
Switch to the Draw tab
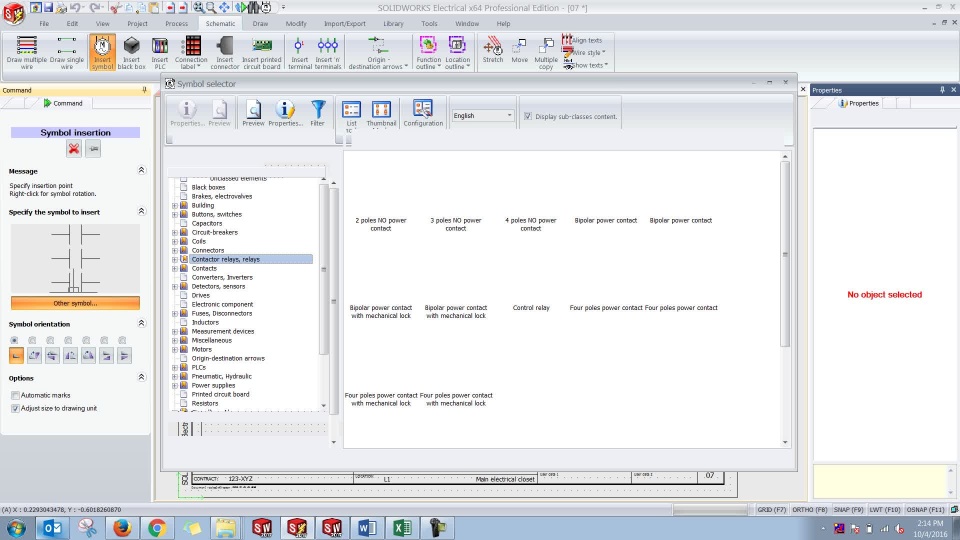pyautogui.click(x=260, y=23)
